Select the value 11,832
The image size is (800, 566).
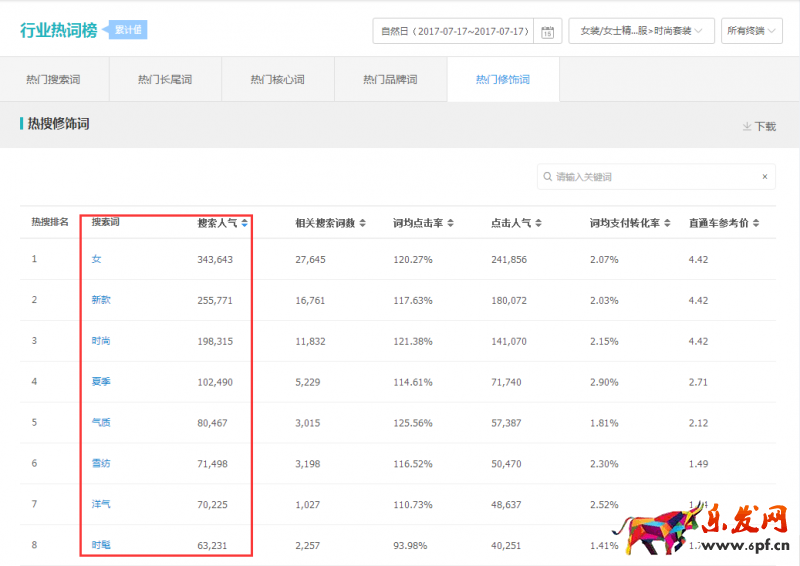310,341
